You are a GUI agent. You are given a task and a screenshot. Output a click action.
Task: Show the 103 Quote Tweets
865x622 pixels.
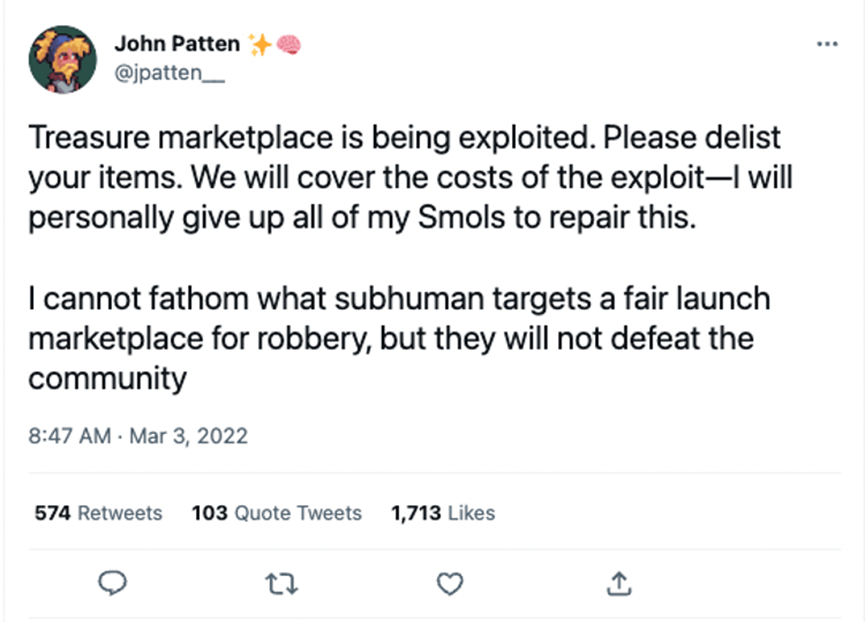coord(276,513)
